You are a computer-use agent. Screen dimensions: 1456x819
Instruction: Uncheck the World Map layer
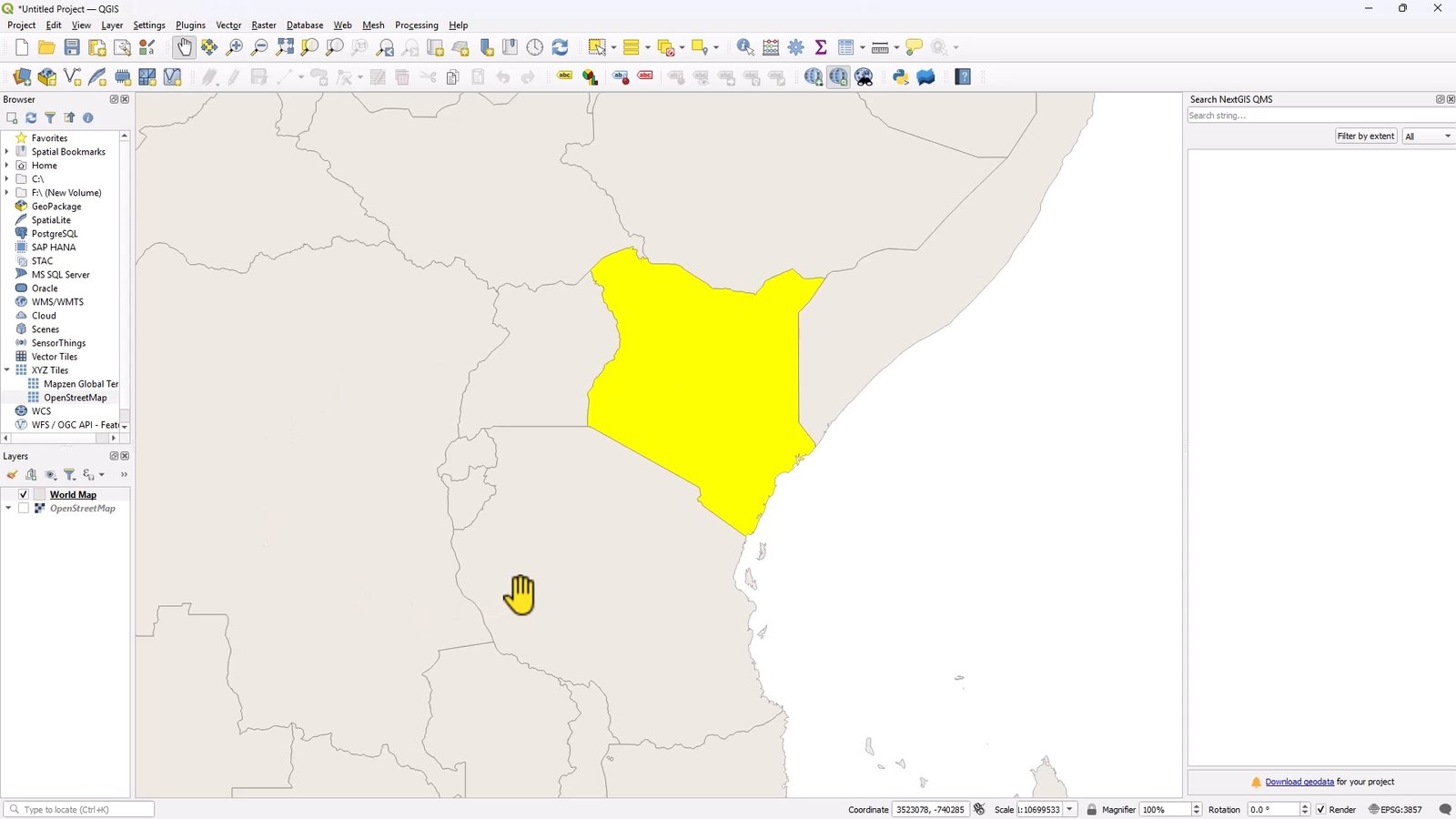click(23, 494)
